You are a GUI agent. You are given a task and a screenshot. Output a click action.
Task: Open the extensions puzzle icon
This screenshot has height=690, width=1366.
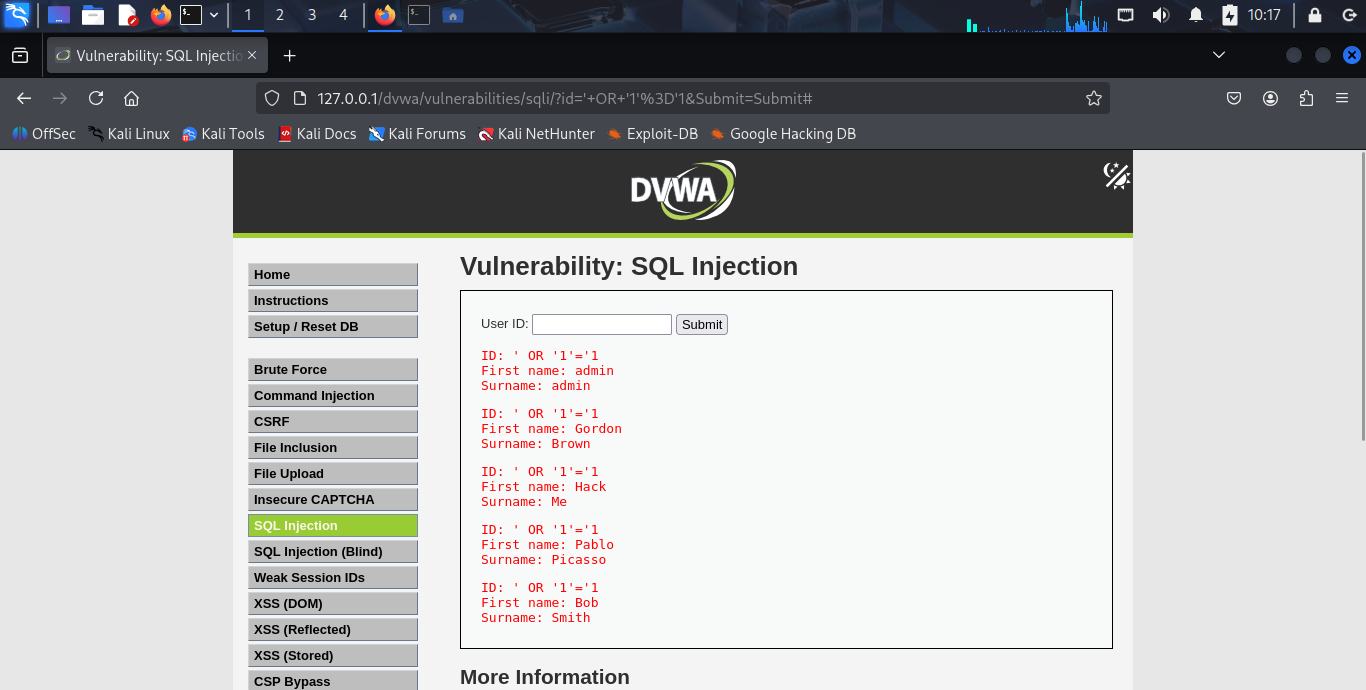point(1306,98)
